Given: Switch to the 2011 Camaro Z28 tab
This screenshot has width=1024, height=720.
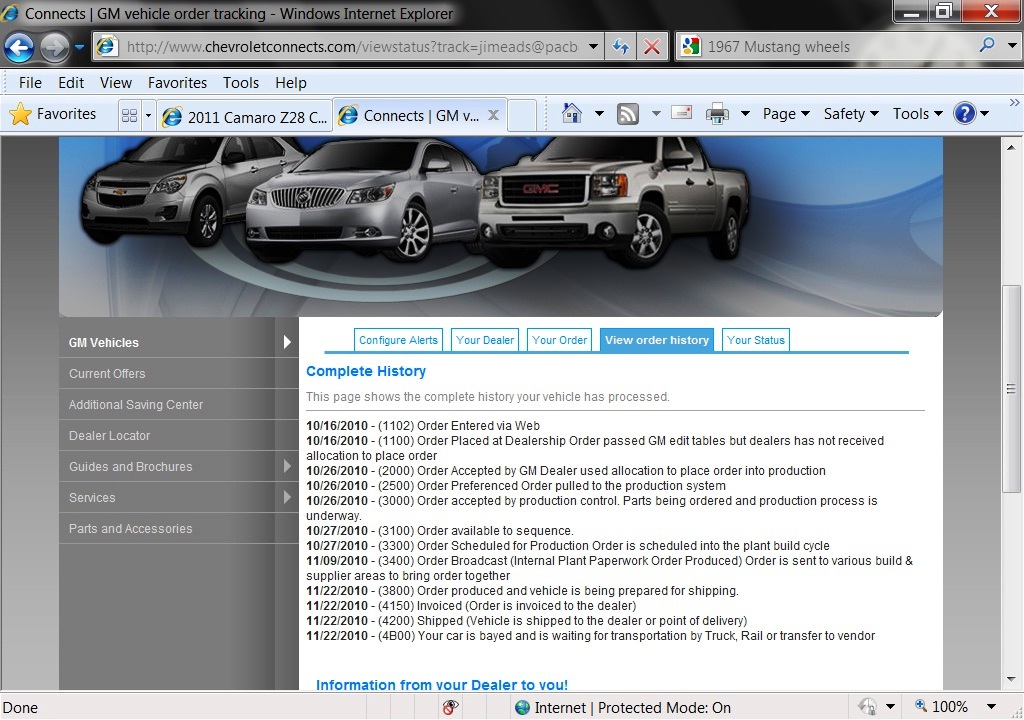Looking at the screenshot, I should tap(245, 116).
